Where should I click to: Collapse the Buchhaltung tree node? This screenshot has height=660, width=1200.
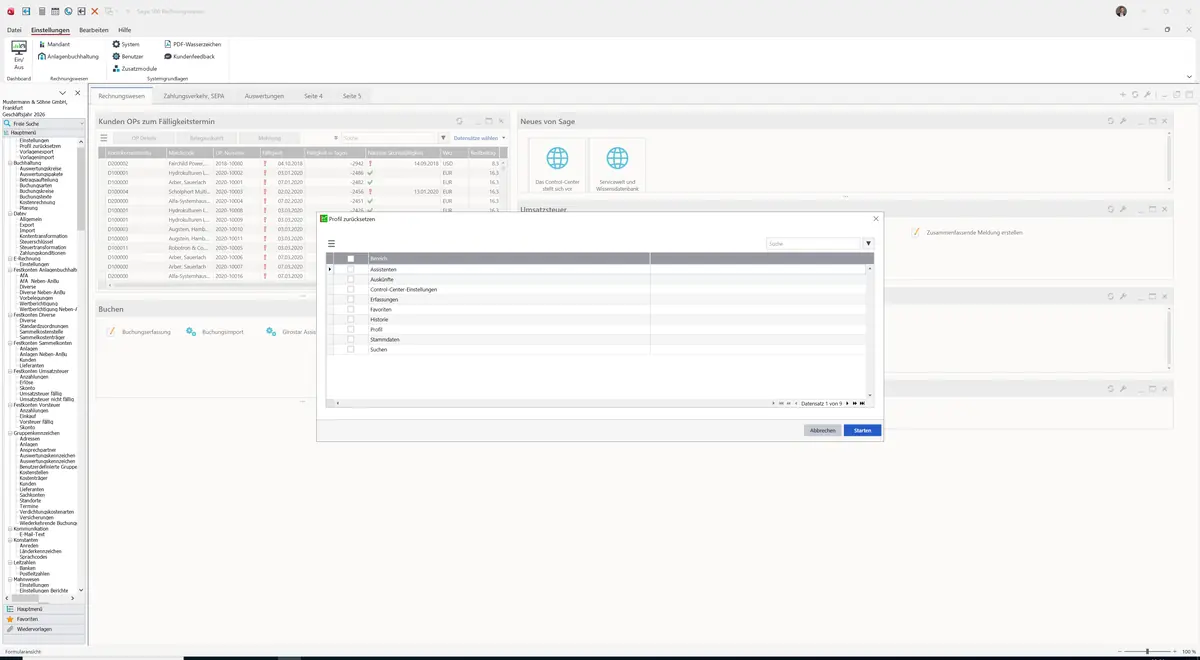click(10, 162)
